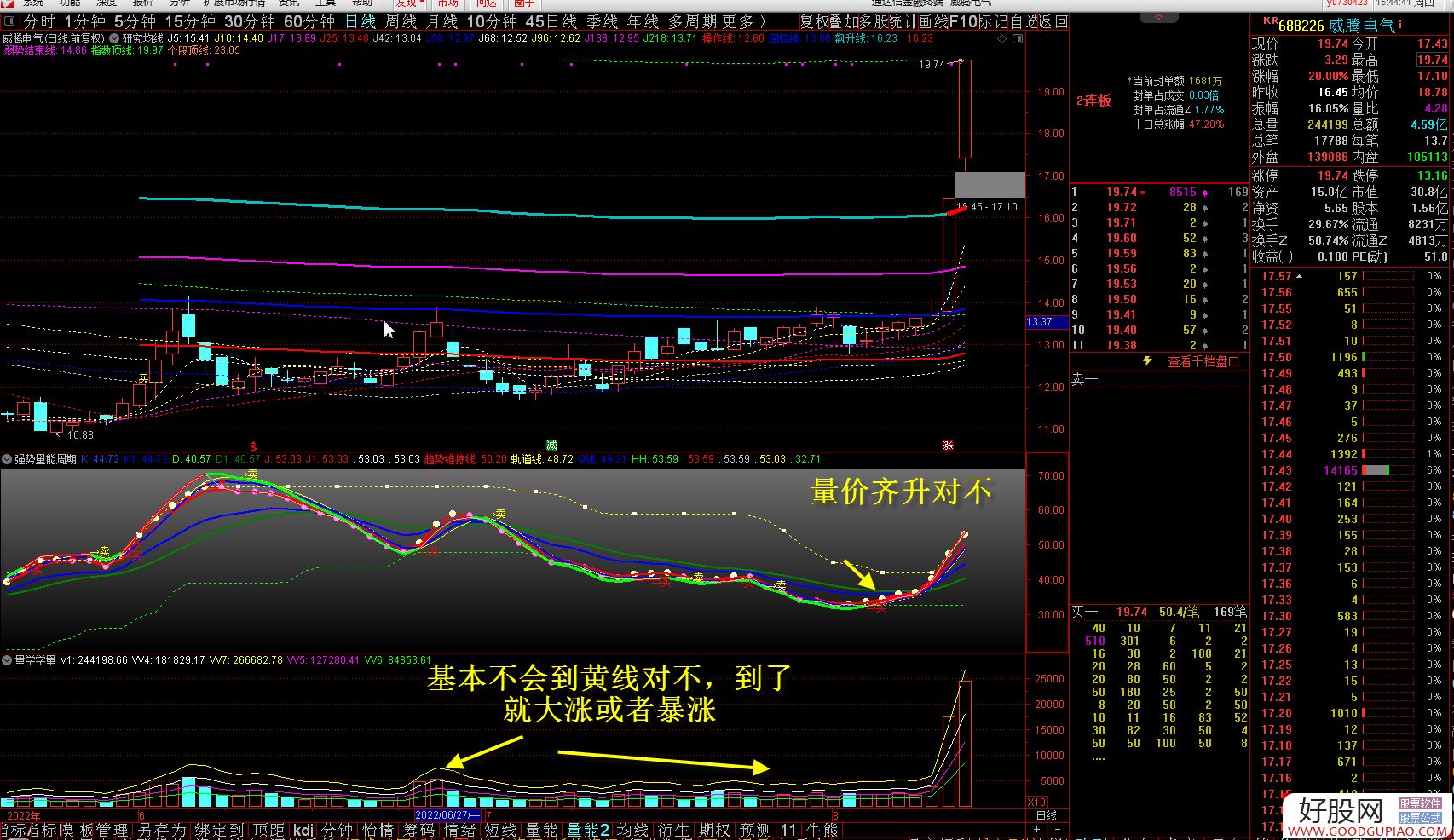Click the small panel icon left of 分时

[11, 21]
